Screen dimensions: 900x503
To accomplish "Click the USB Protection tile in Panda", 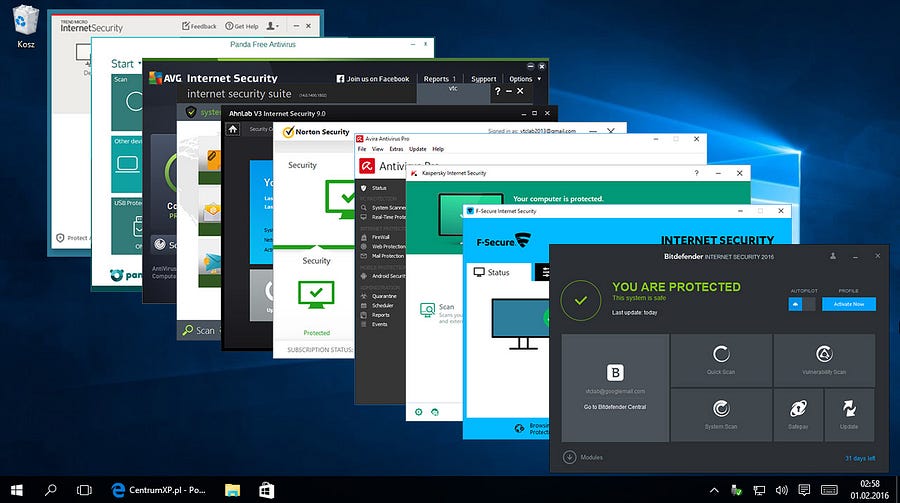I will (127, 226).
